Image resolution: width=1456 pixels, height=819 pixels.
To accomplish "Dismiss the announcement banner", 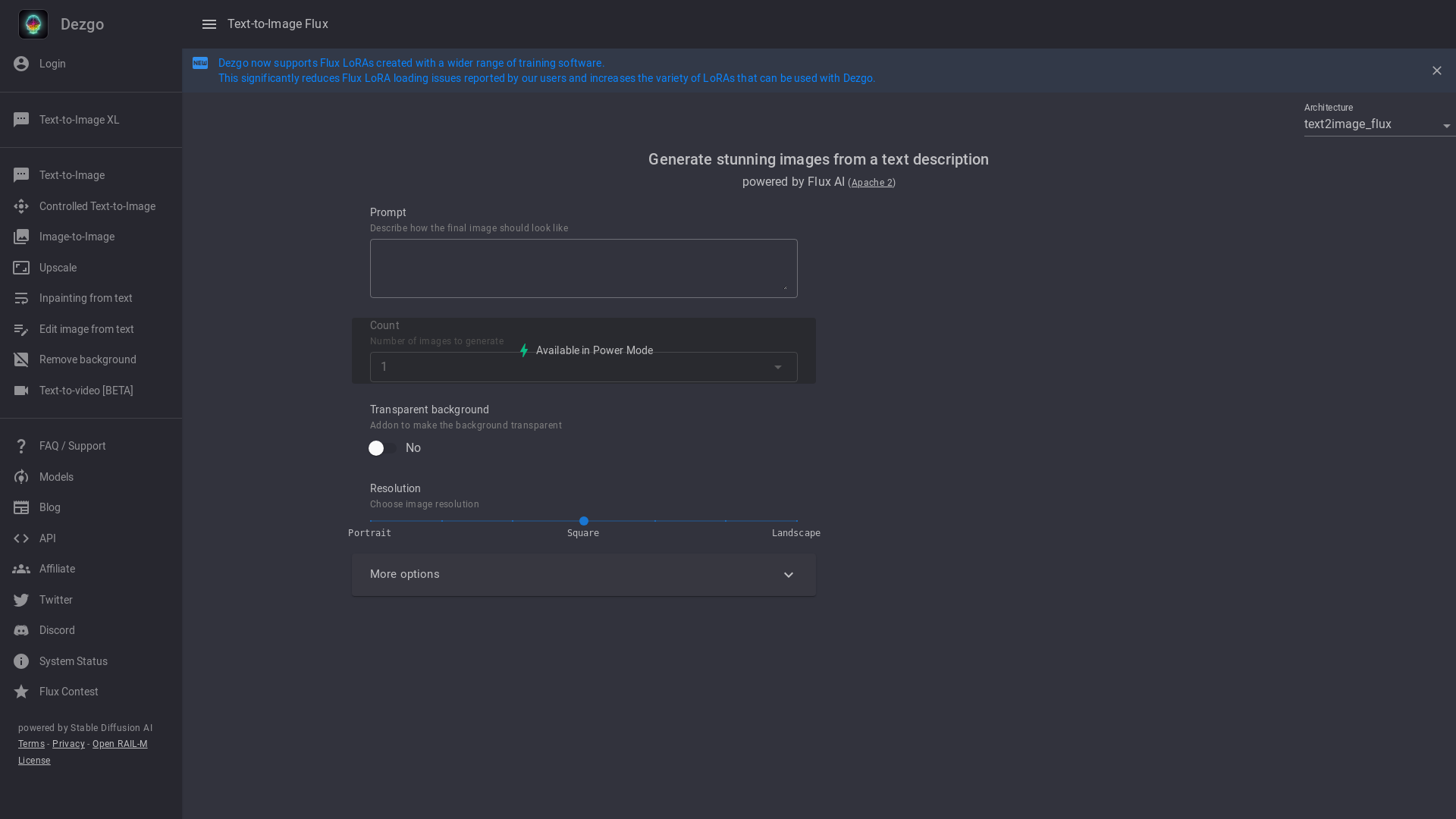I will click(1437, 71).
